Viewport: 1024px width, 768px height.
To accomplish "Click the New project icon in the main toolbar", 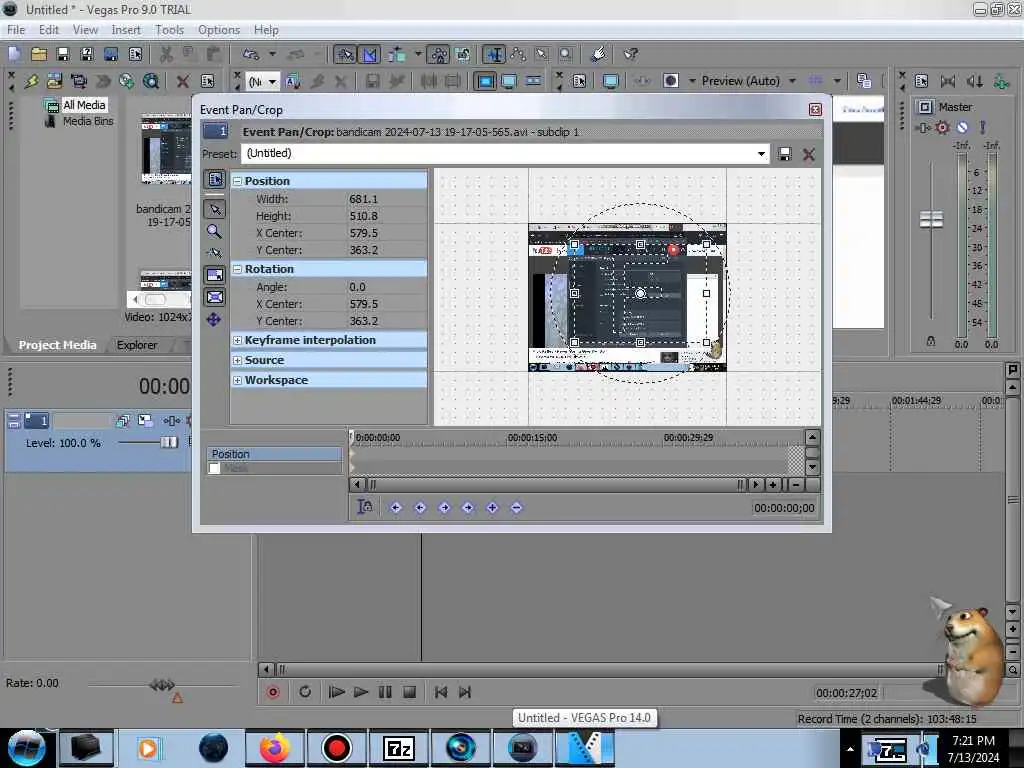I will [x=14, y=54].
